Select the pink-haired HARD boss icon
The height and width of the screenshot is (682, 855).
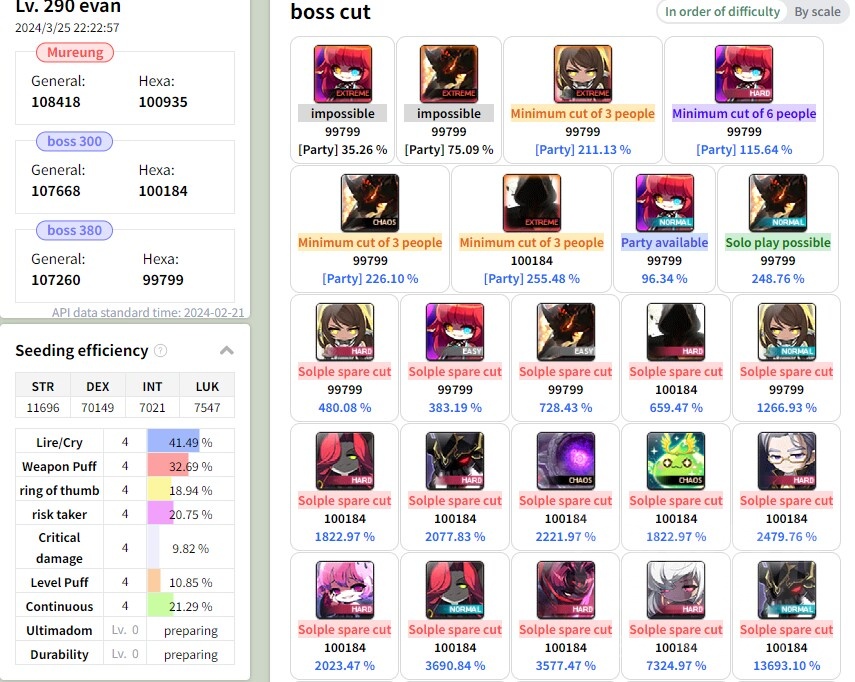(x=345, y=590)
